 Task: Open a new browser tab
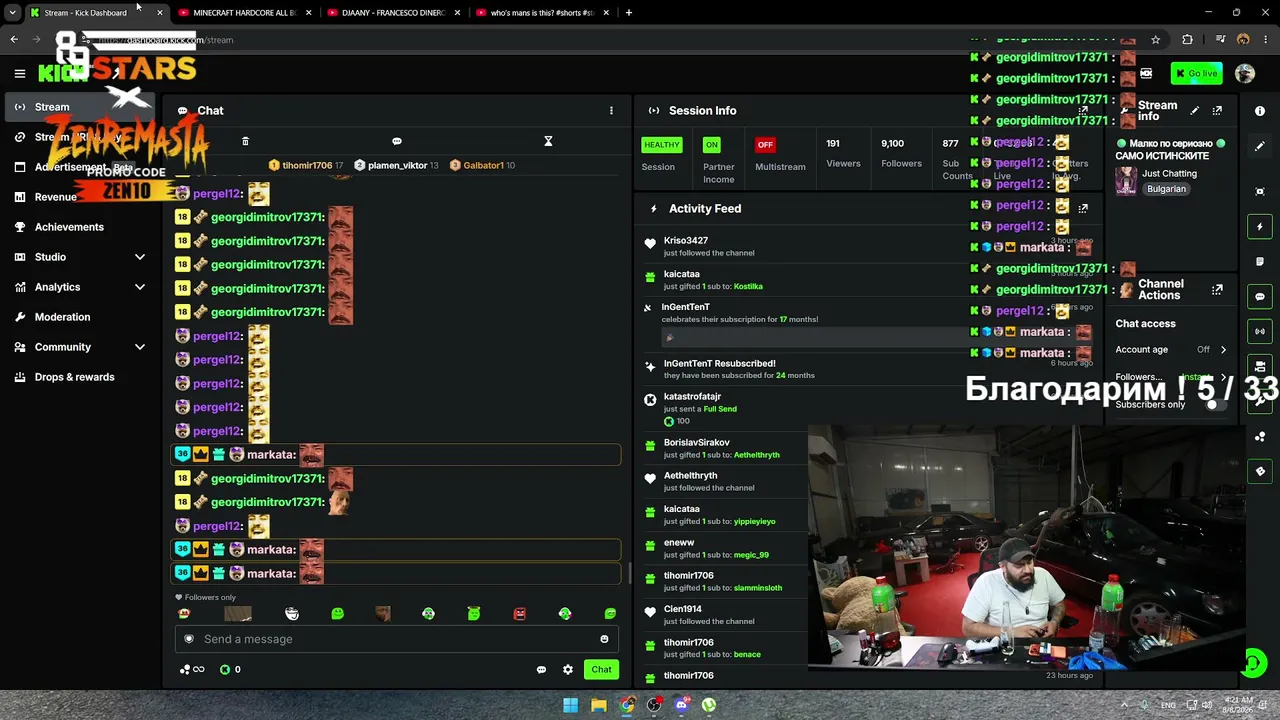[x=628, y=13]
